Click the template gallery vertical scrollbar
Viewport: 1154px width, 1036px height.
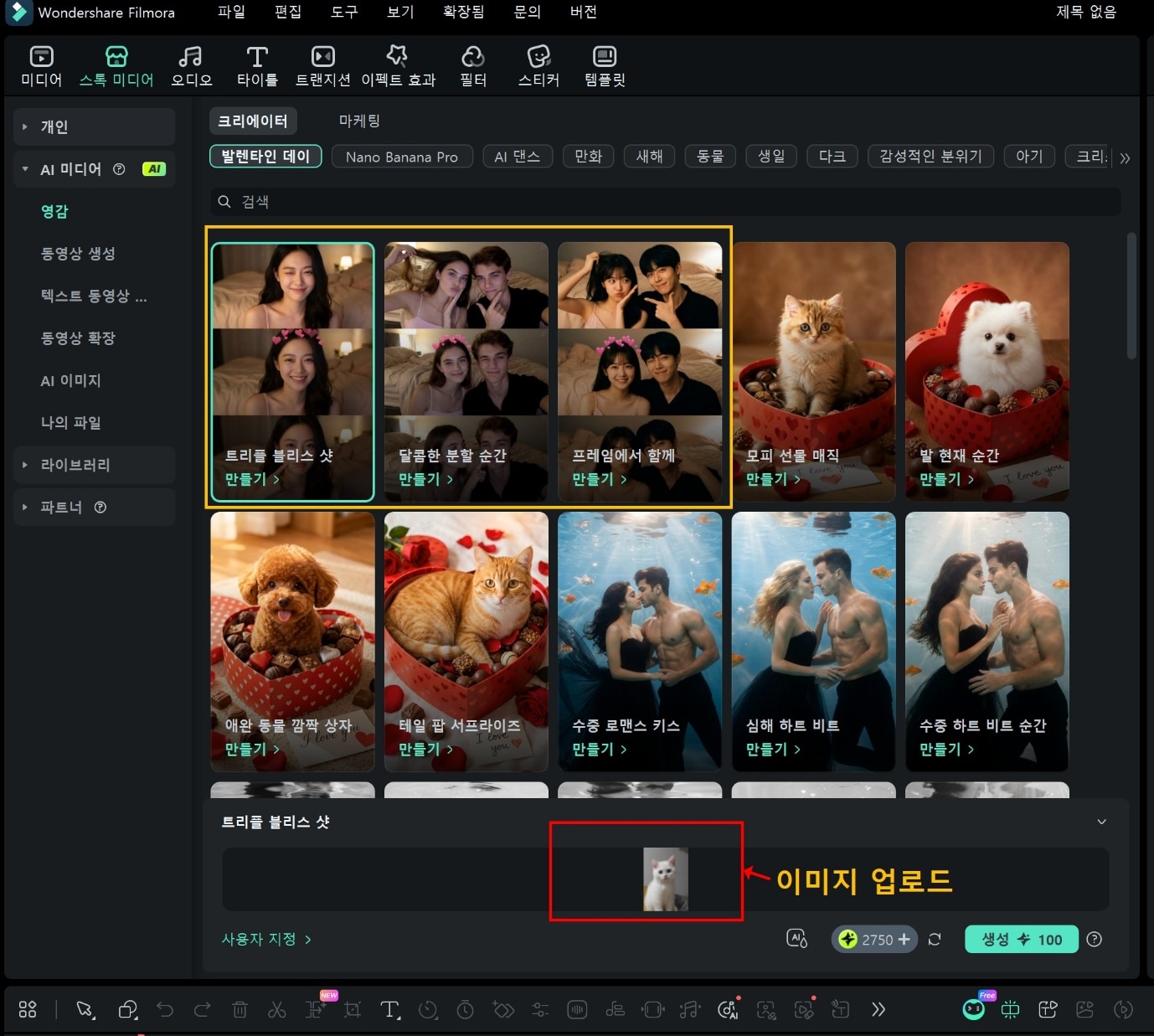point(1131,296)
